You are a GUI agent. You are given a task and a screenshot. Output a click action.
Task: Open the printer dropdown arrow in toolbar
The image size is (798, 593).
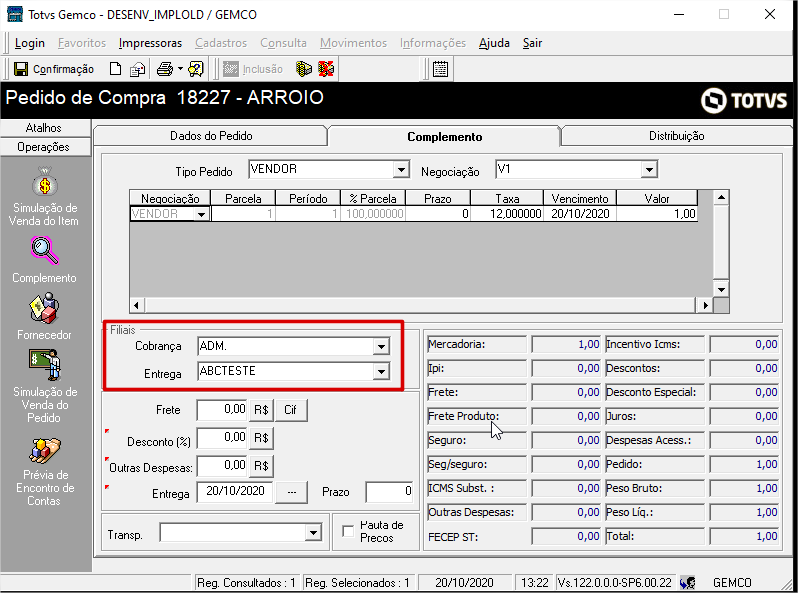click(180, 69)
